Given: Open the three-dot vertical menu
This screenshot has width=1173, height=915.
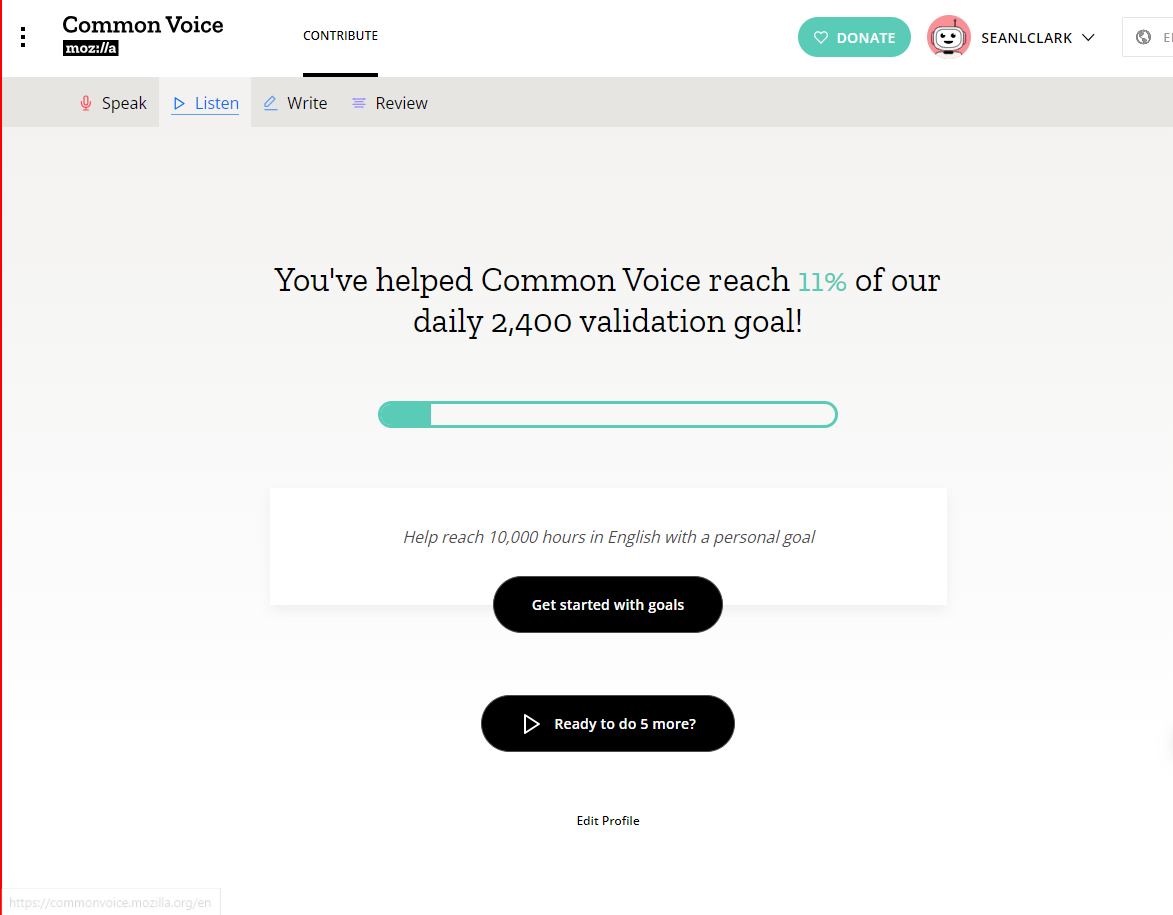Looking at the screenshot, I should 23,37.
